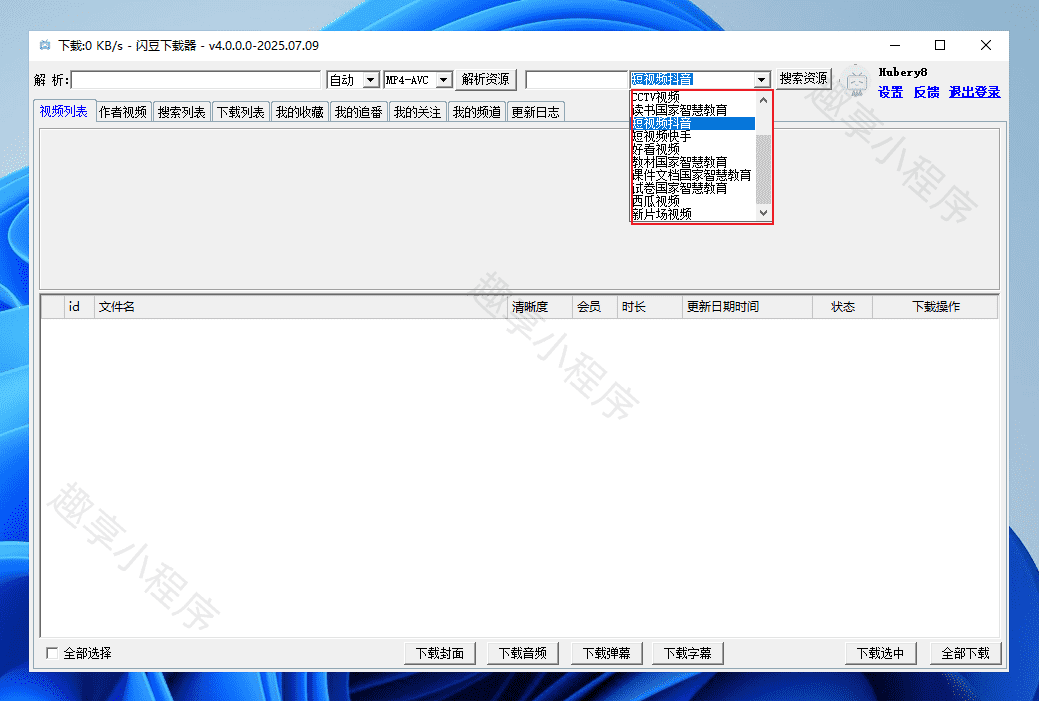Collapse the 短视频抖音 source combo box arrow
Viewport: 1039px width, 701px height.
click(x=761, y=80)
